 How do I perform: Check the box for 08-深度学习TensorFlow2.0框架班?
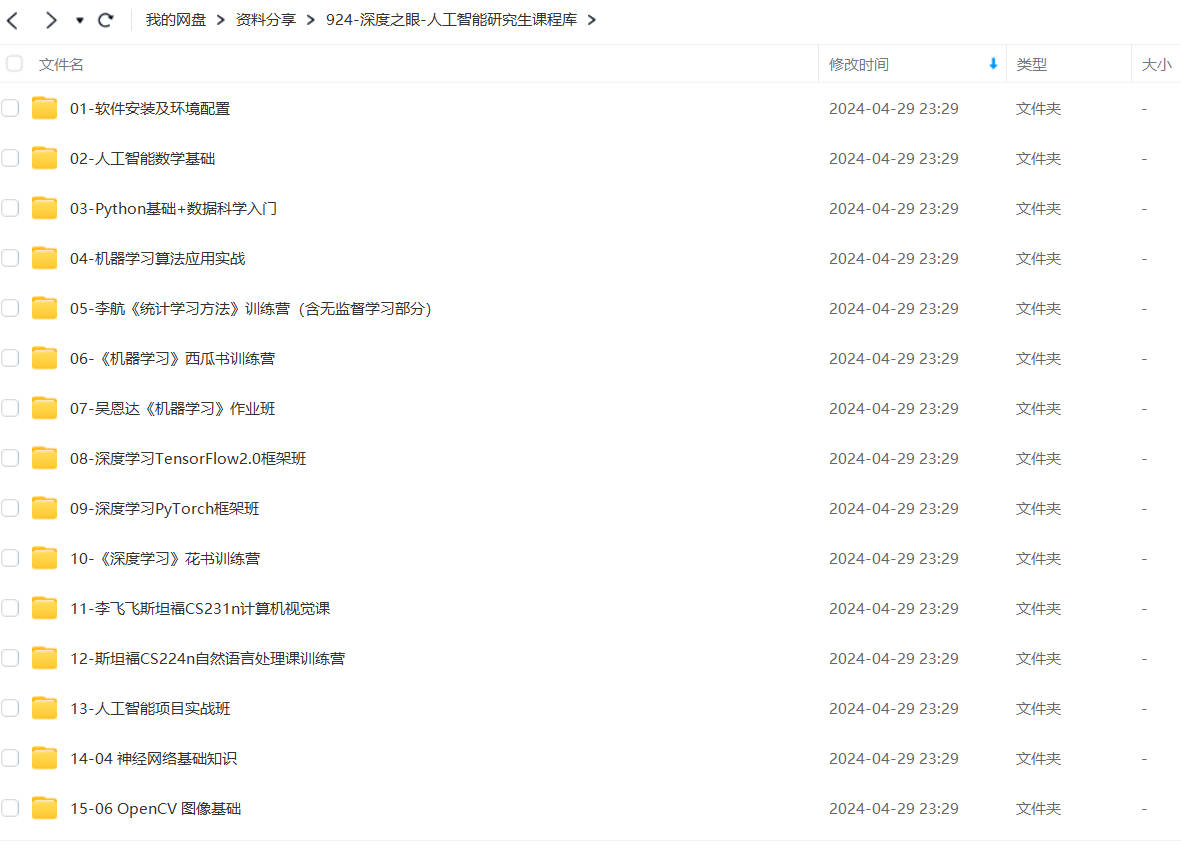pos(10,458)
